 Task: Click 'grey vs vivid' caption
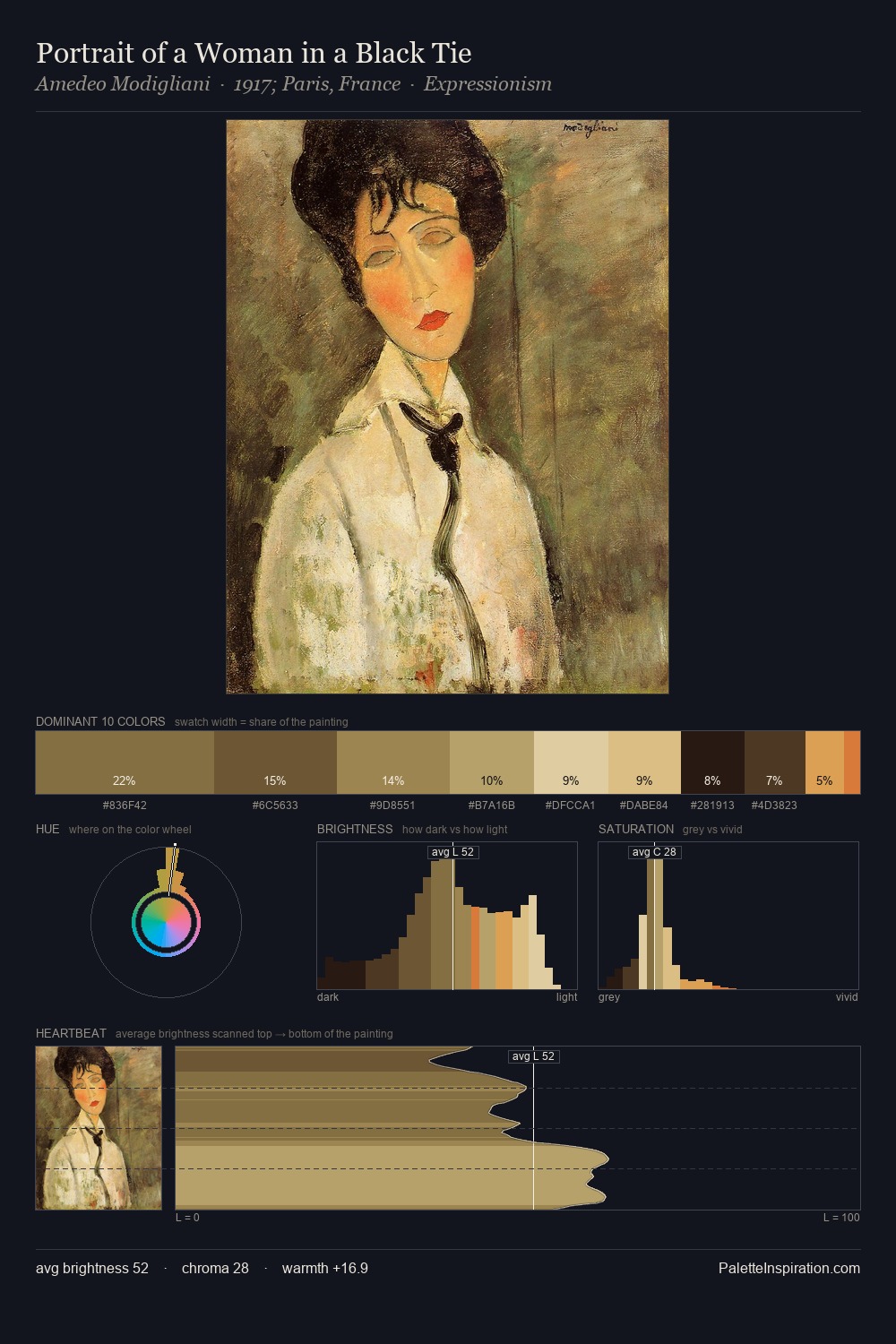[x=712, y=830]
